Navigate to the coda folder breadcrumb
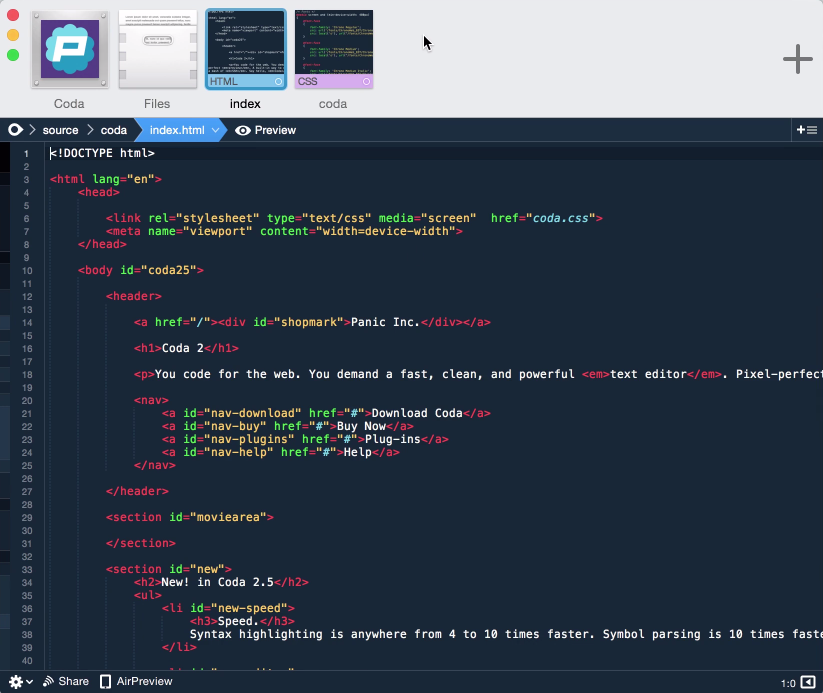 tap(114, 130)
